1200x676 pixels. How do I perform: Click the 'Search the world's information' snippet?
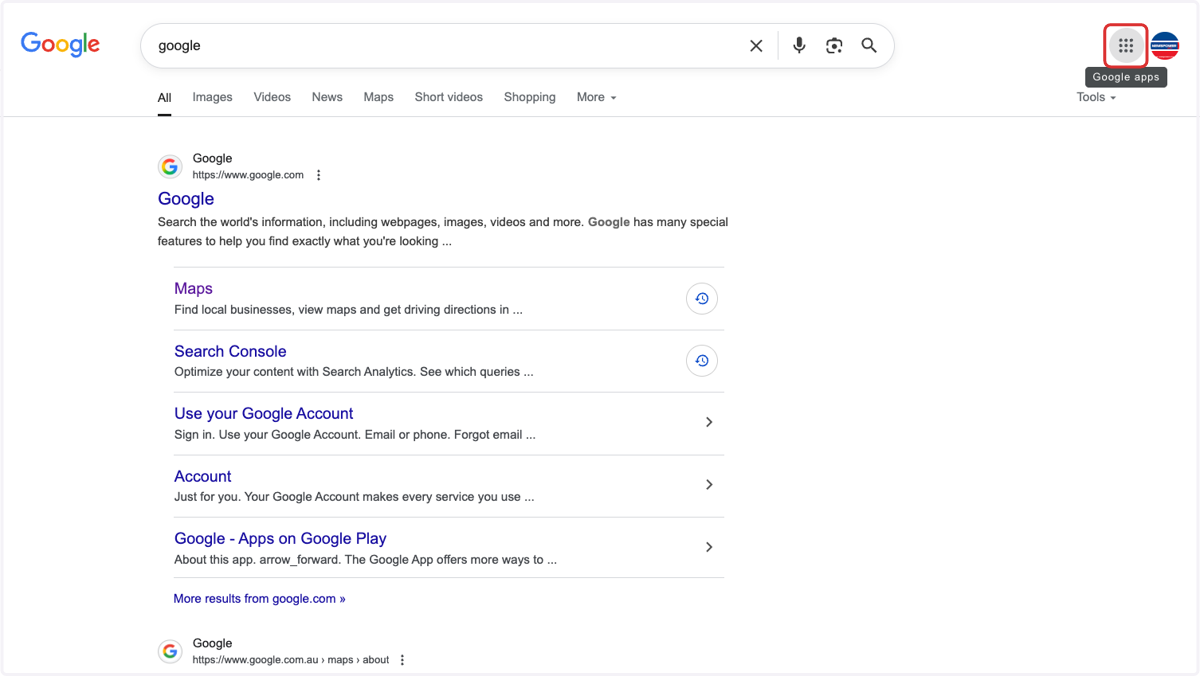[x=443, y=232]
